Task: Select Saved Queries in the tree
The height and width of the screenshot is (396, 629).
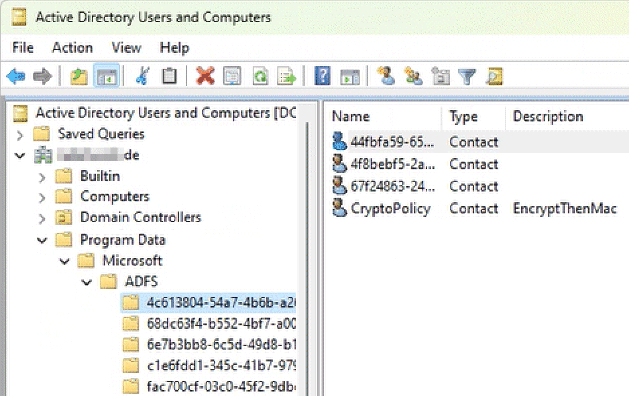Action: coord(101,134)
